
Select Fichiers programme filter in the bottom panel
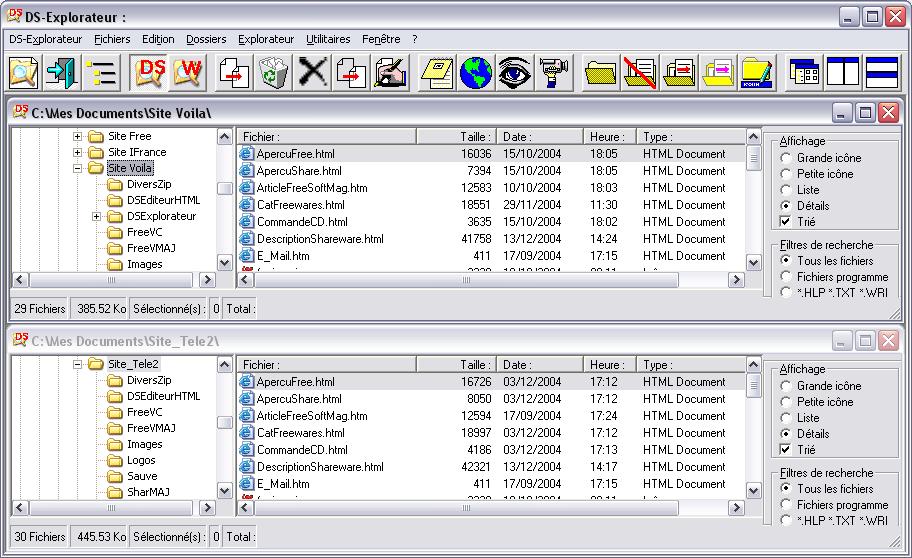[x=786, y=505]
